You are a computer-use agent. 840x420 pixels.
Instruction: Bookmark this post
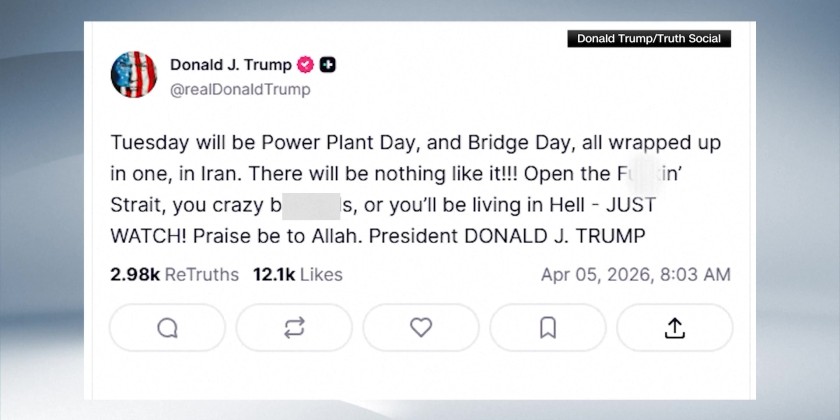tap(548, 328)
